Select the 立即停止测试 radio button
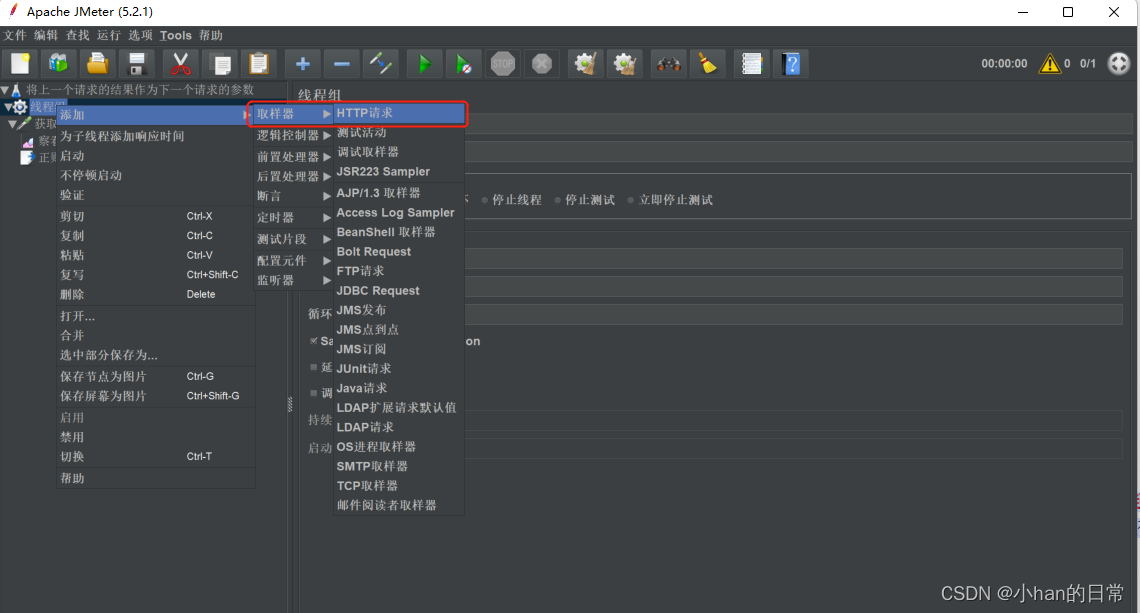 point(630,200)
